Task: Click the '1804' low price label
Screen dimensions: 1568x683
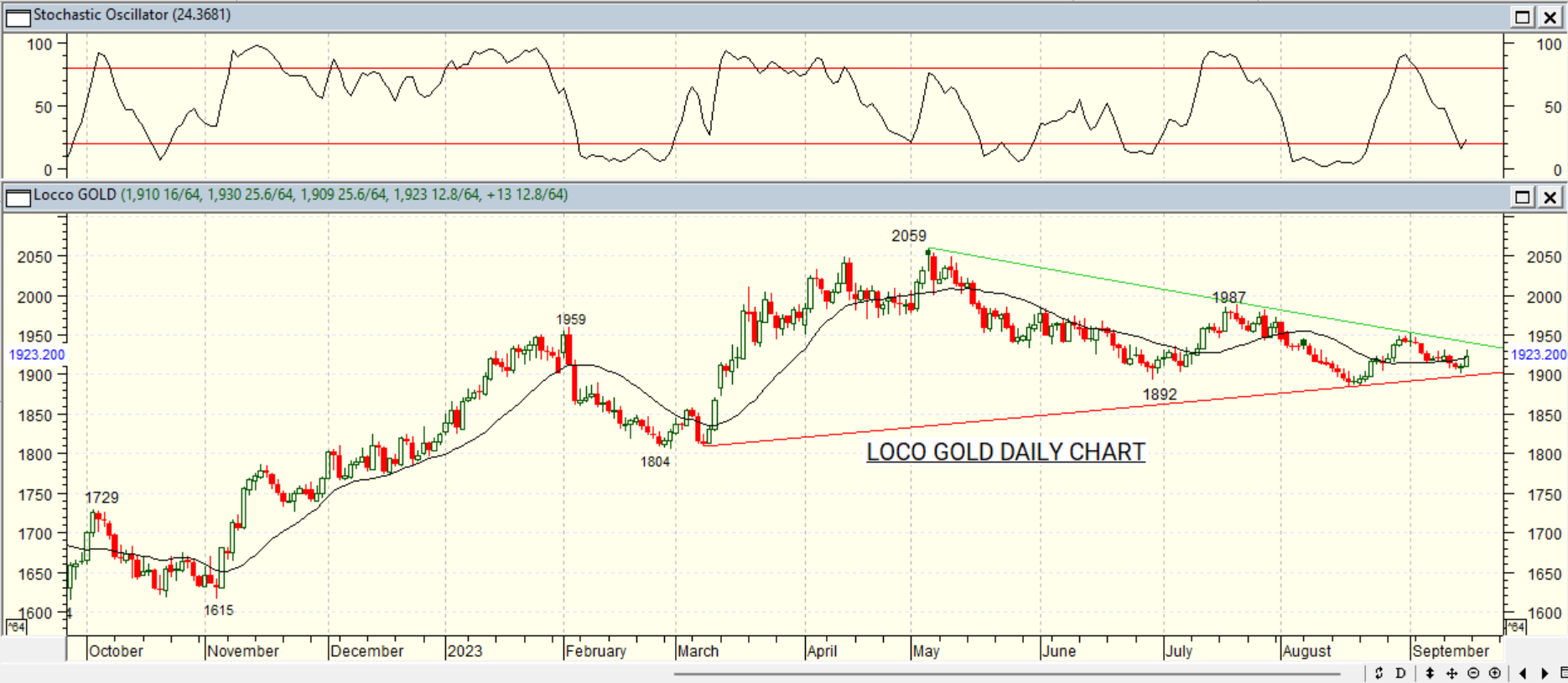Action: (x=655, y=461)
